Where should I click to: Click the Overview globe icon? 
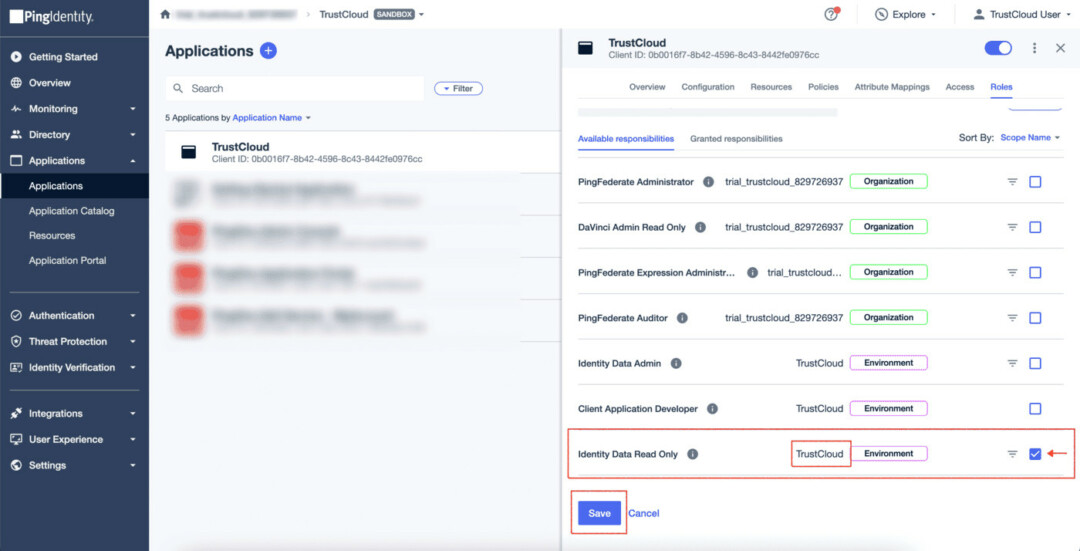point(17,83)
